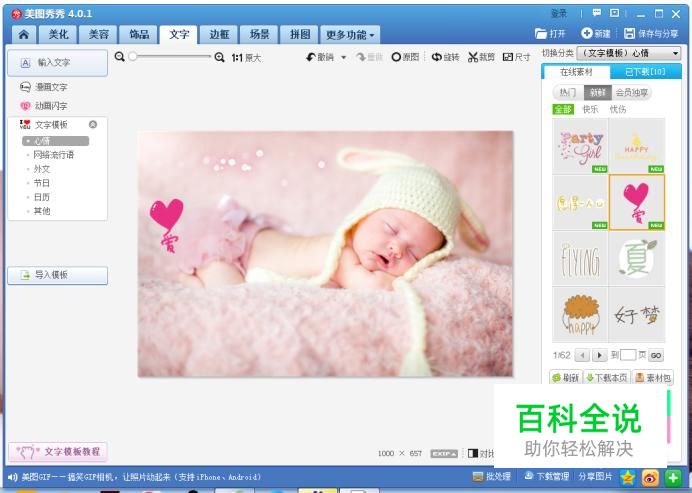Click 1:1 原大 actual size

tap(246, 58)
